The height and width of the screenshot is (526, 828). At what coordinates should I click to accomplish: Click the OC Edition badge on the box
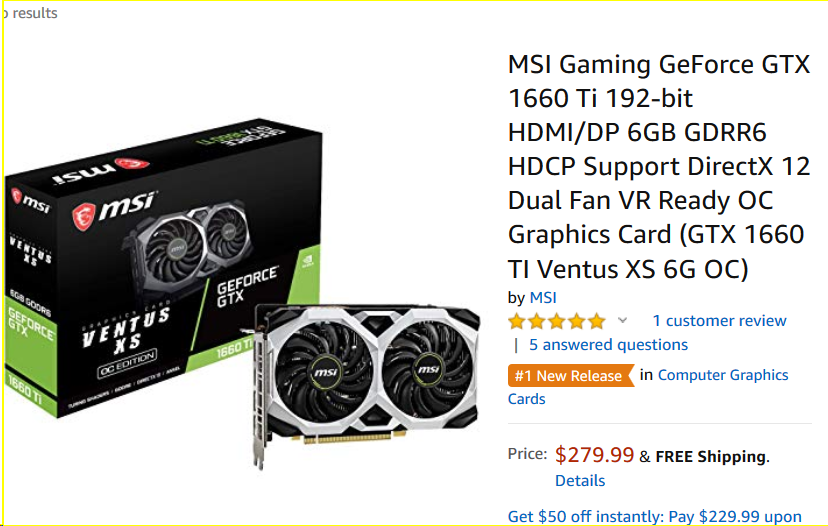tap(127, 363)
